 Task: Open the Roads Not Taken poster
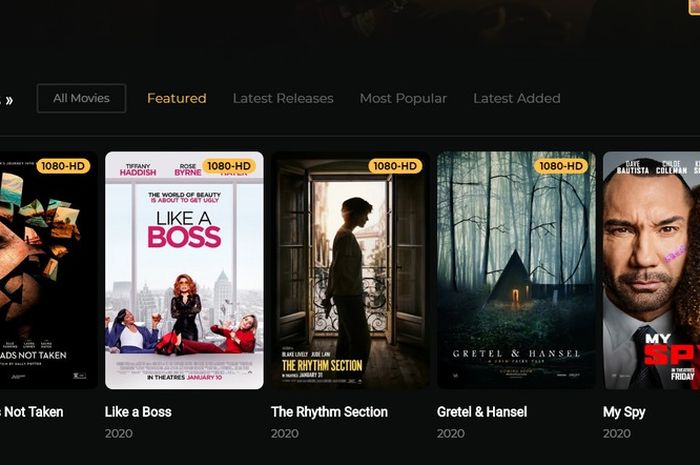click(49, 270)
